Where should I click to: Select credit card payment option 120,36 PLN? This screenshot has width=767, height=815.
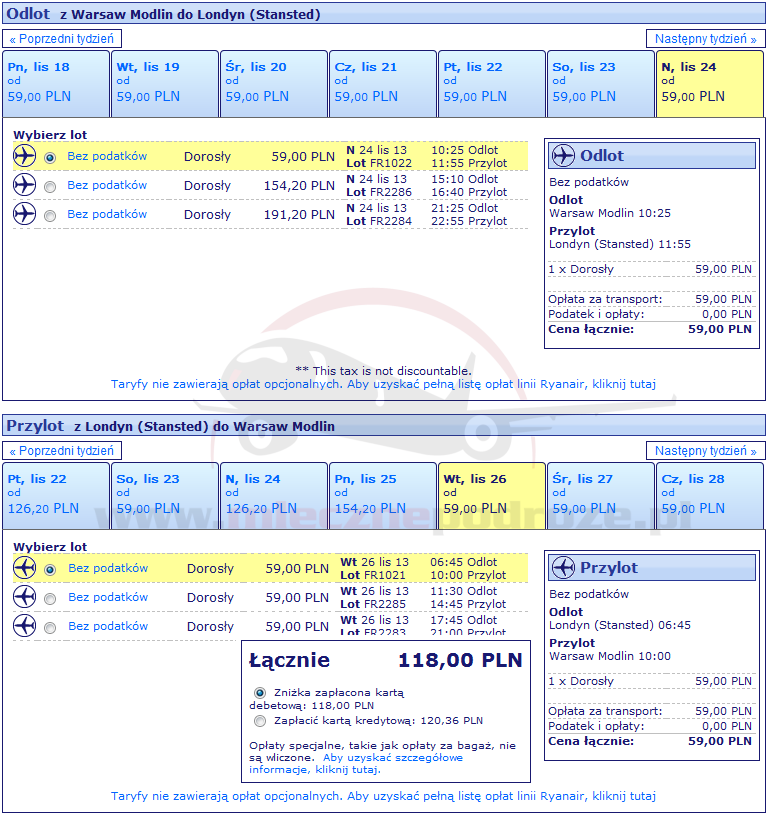click(x=261, y=720)
